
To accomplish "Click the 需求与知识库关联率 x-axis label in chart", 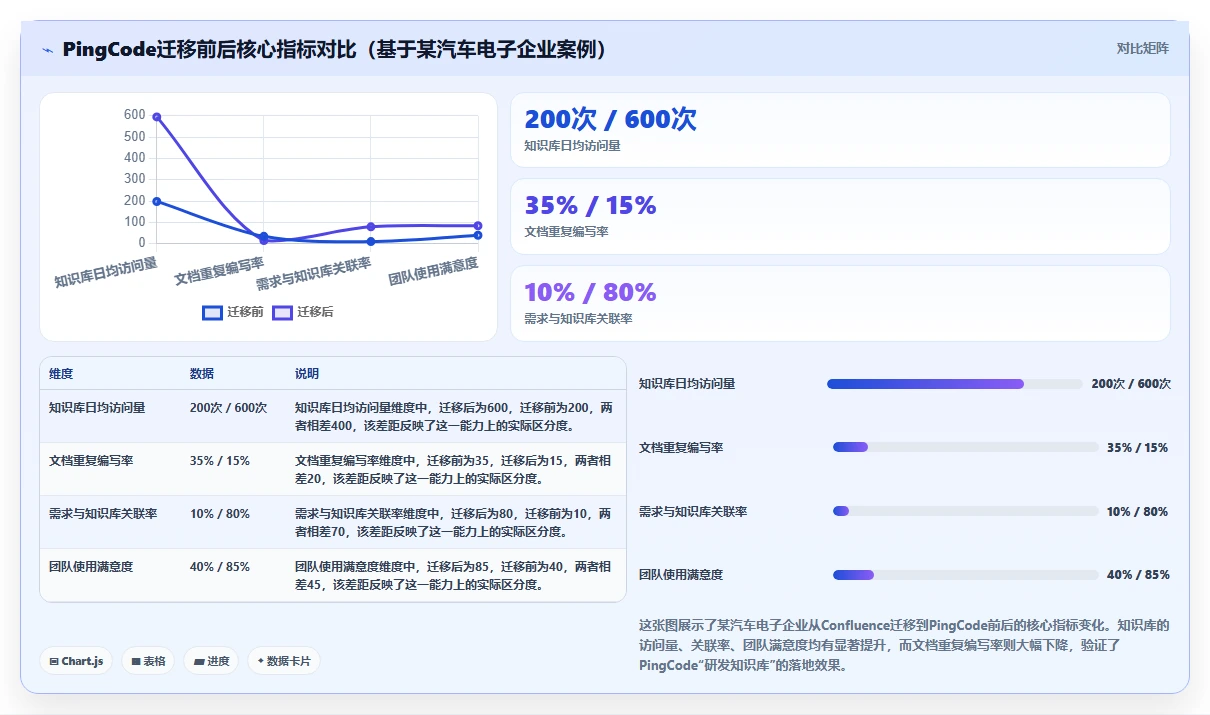I will click(x=314, y=272).
